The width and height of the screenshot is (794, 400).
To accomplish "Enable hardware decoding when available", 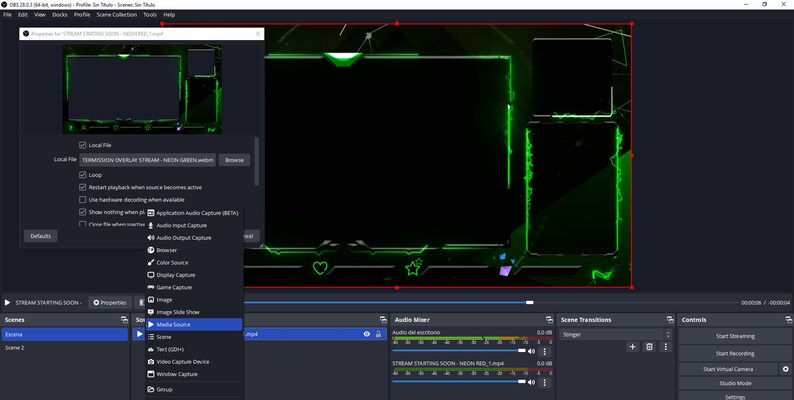I will click(x=83, y=199).
